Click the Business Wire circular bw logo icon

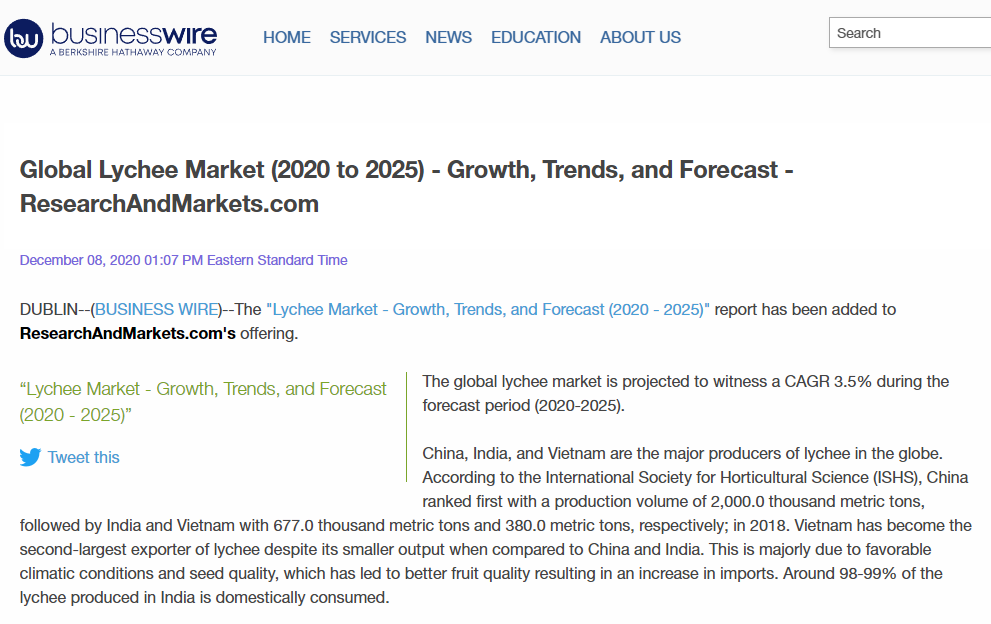coord(24,38)
